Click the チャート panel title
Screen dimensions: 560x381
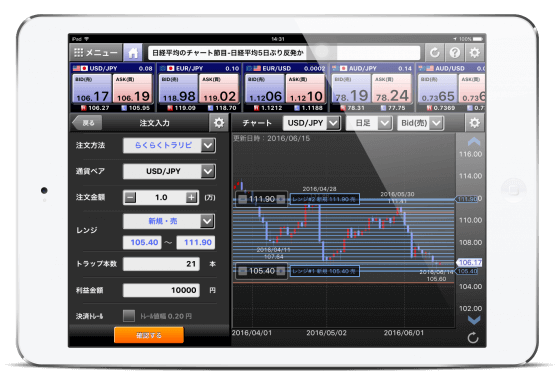point(257,123)
